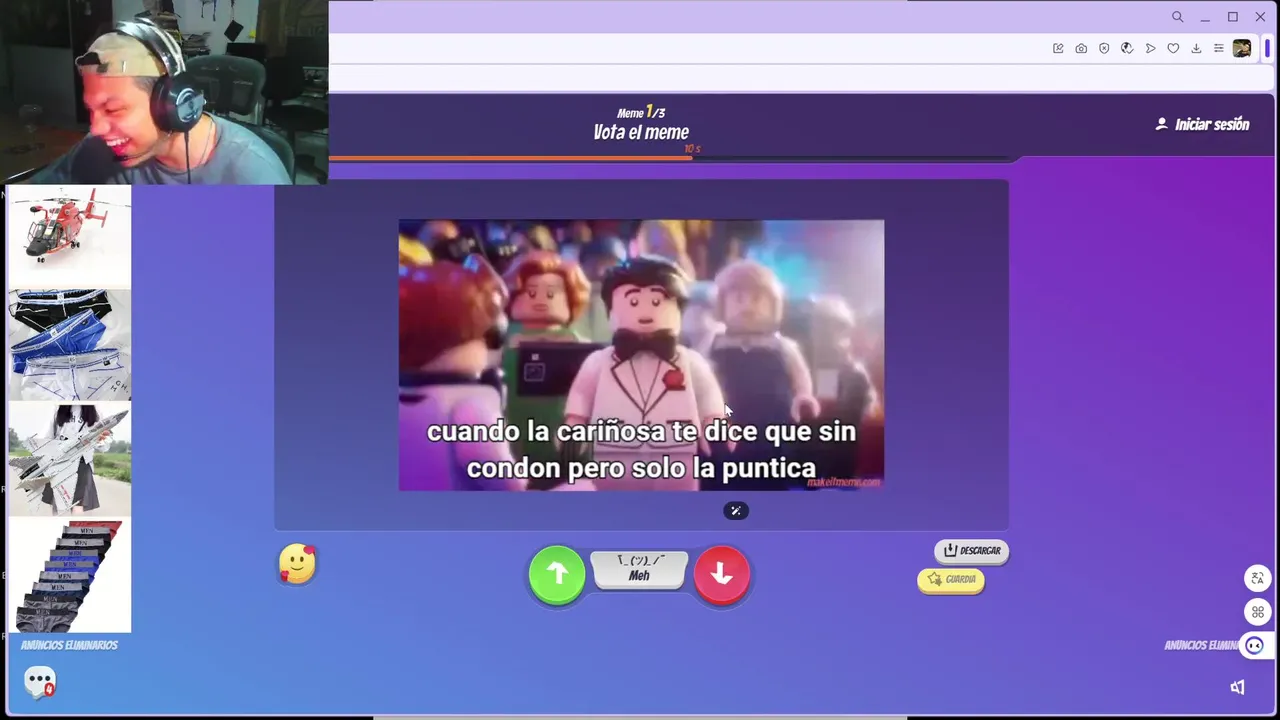The image size is (1280, 720).
Task: Open the chat bubble icon
Action: click(x=40, y=682)
